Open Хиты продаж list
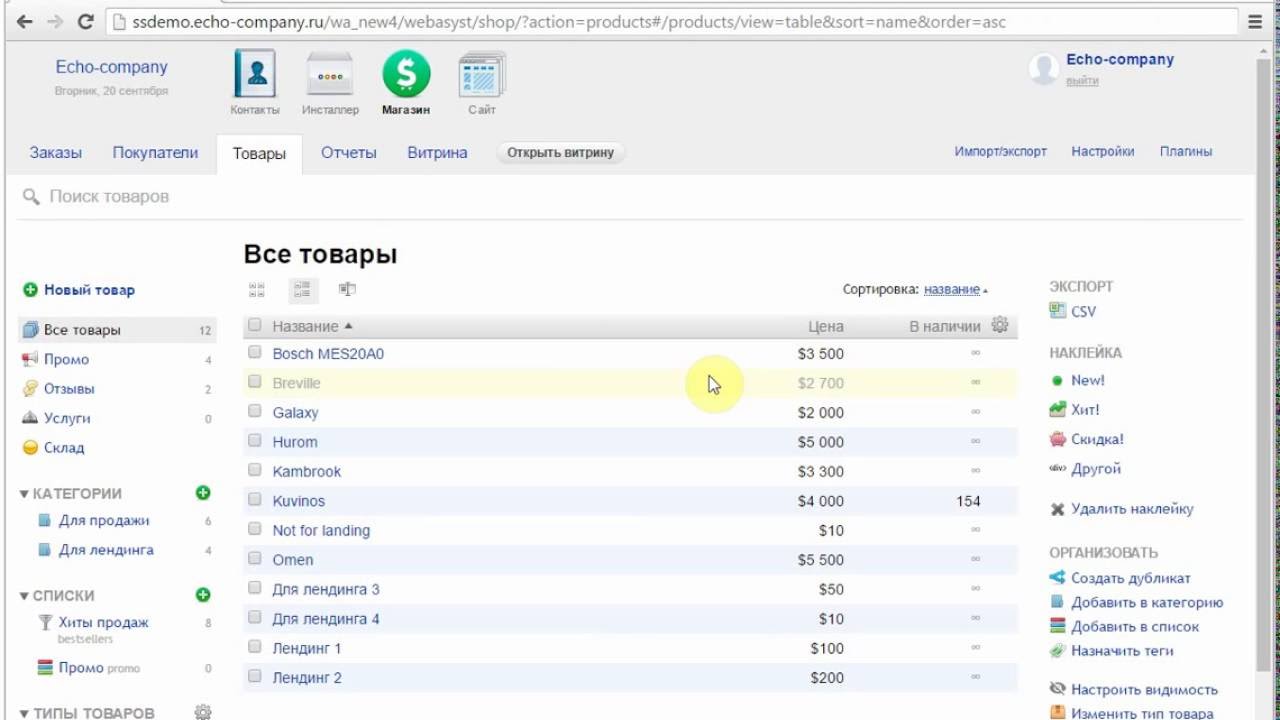The height and width of the screenshot is (720, 1280). tap(104, 622)
